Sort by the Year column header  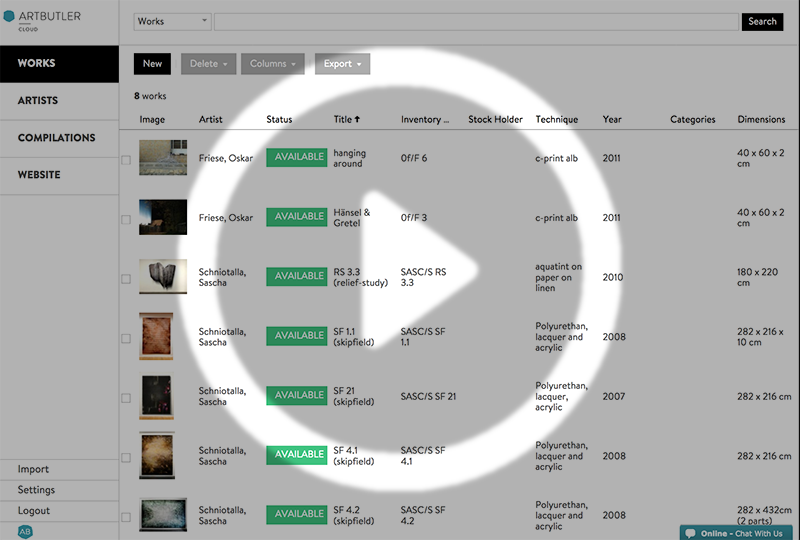[x=612, y=119]
